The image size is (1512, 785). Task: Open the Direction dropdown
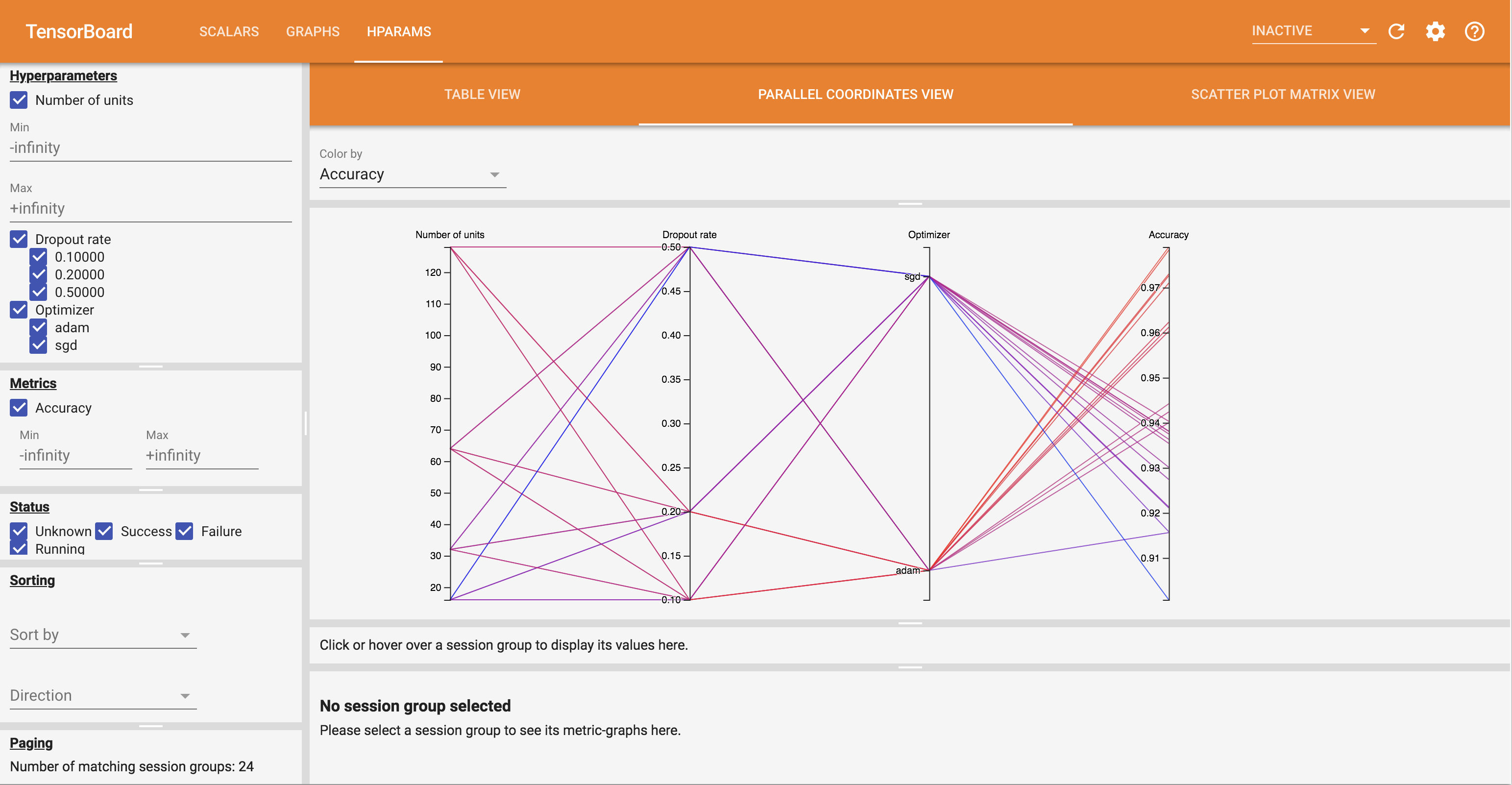pos(103,695)
